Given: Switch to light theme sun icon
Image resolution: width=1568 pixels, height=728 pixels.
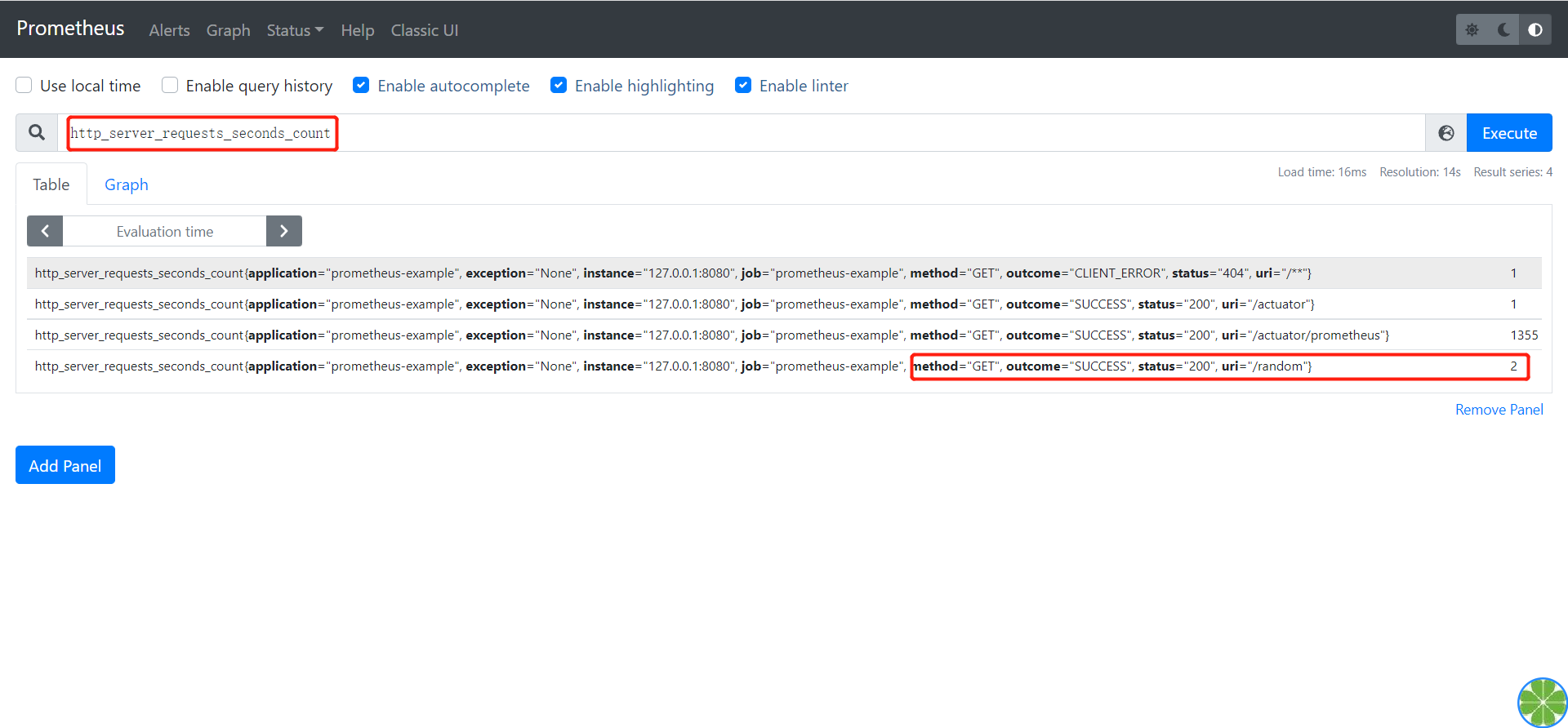Looking at the screenshot, I should click(1472, 29).
